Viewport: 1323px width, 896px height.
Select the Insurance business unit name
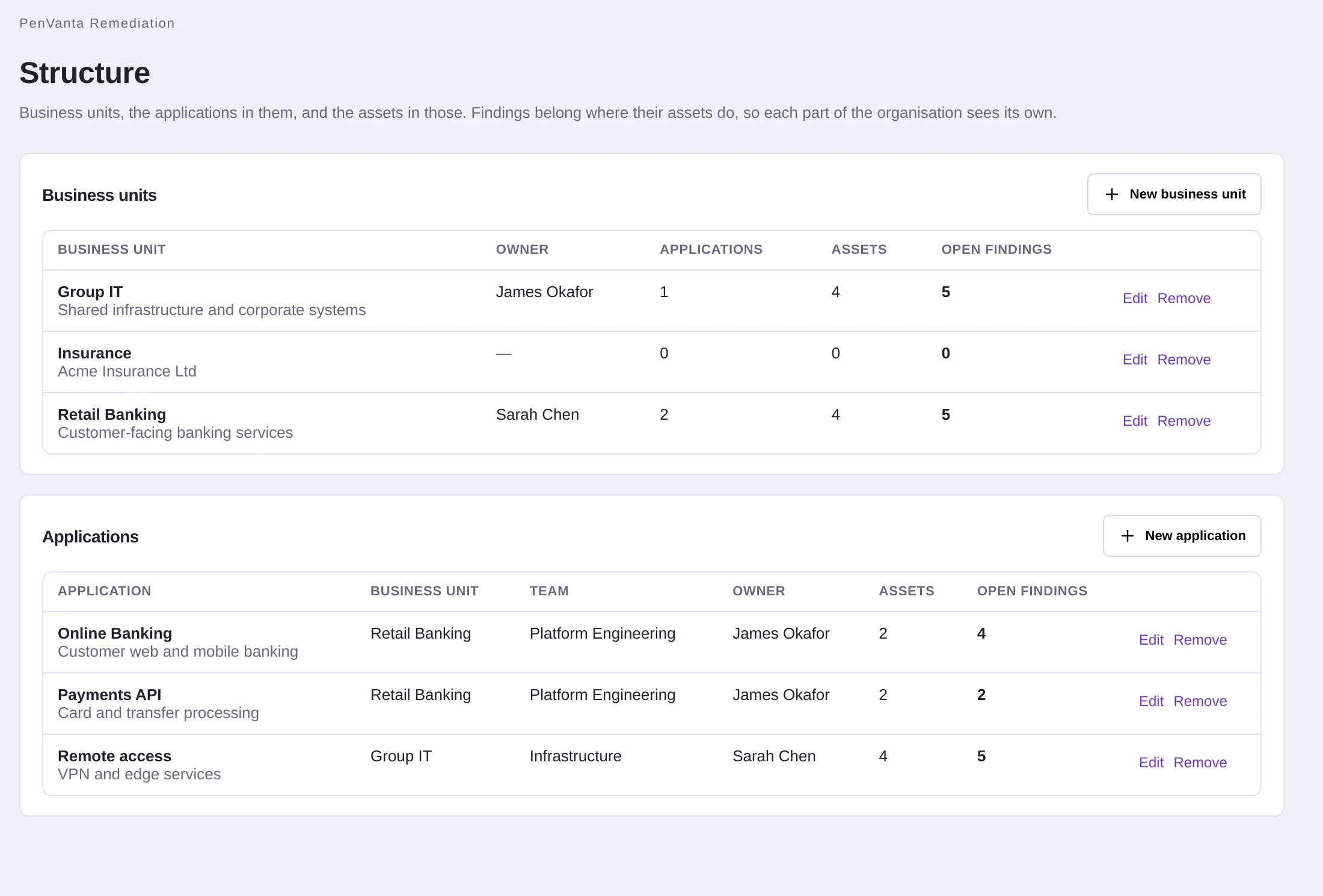(x=94, y=353)
